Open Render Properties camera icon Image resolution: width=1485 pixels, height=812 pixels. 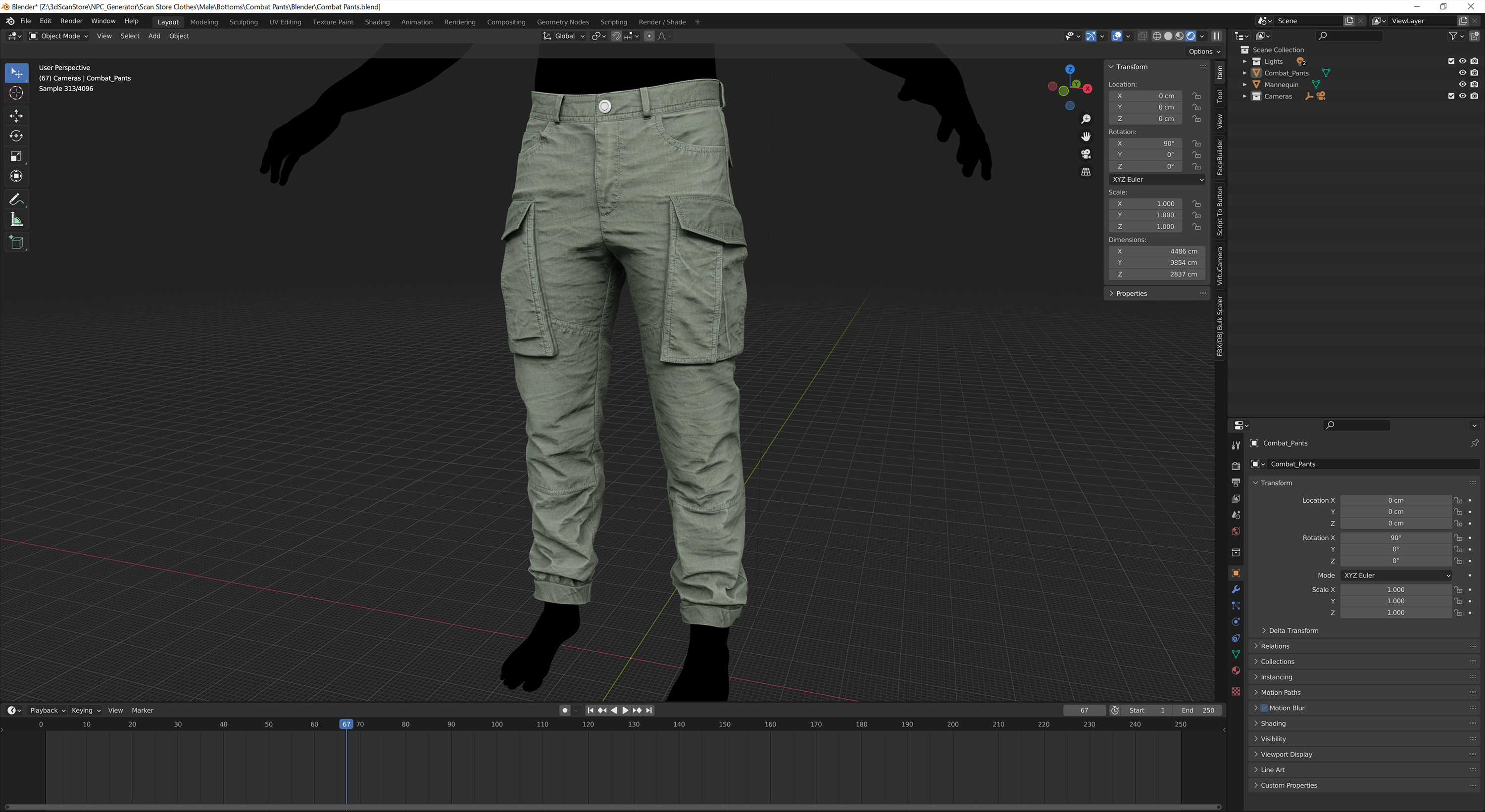1236,465
